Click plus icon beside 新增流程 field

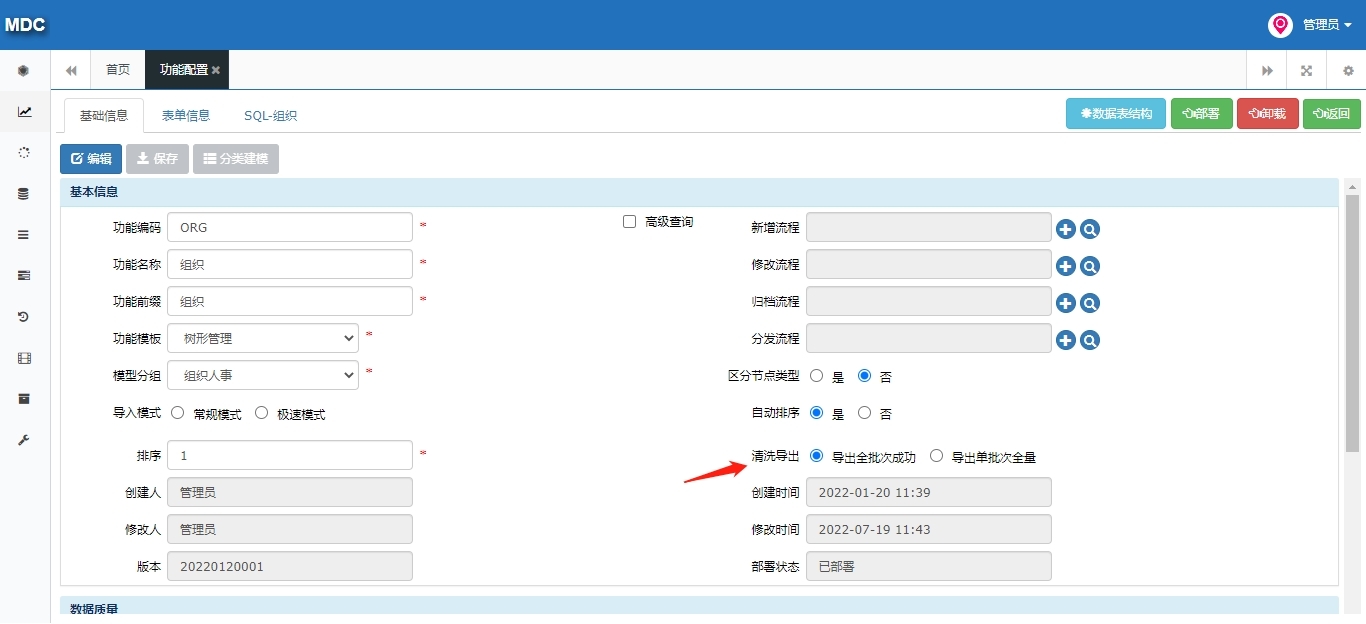tap(1066, 229)
